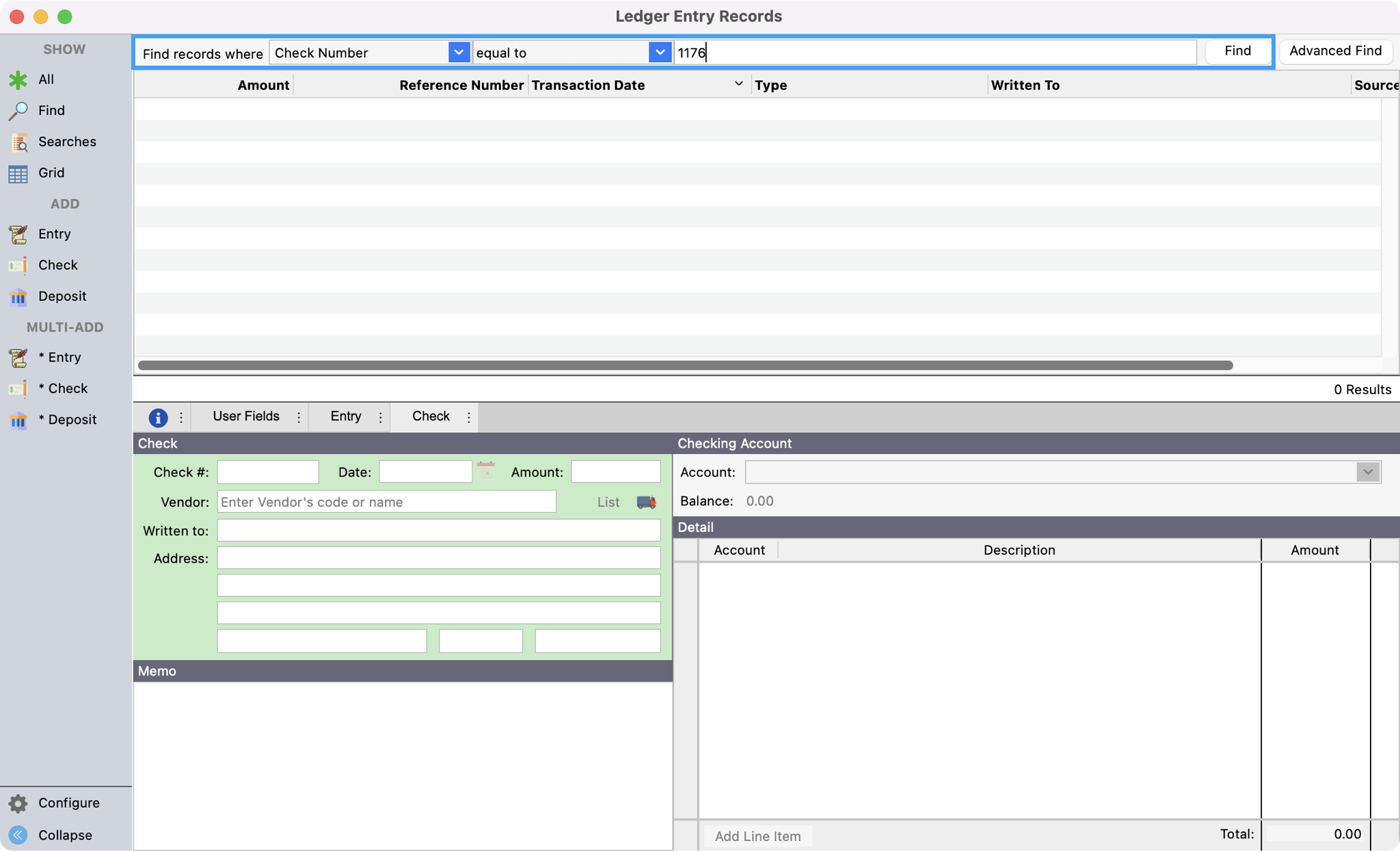Viewport: 1400px width, 852px height.
Task: Open Configure via the gear icon
Action: point(19,803)
